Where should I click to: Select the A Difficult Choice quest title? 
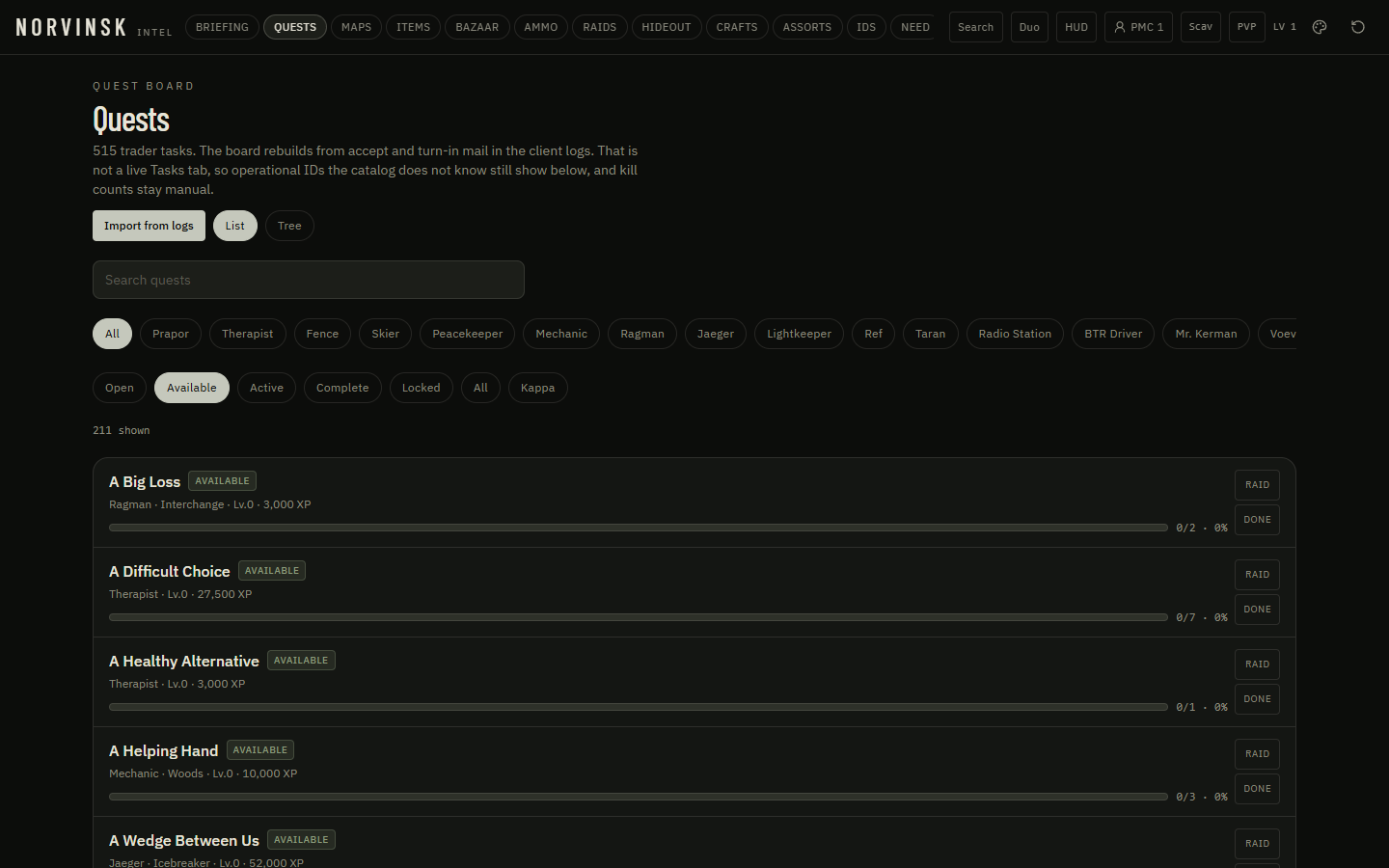[170, 572]
